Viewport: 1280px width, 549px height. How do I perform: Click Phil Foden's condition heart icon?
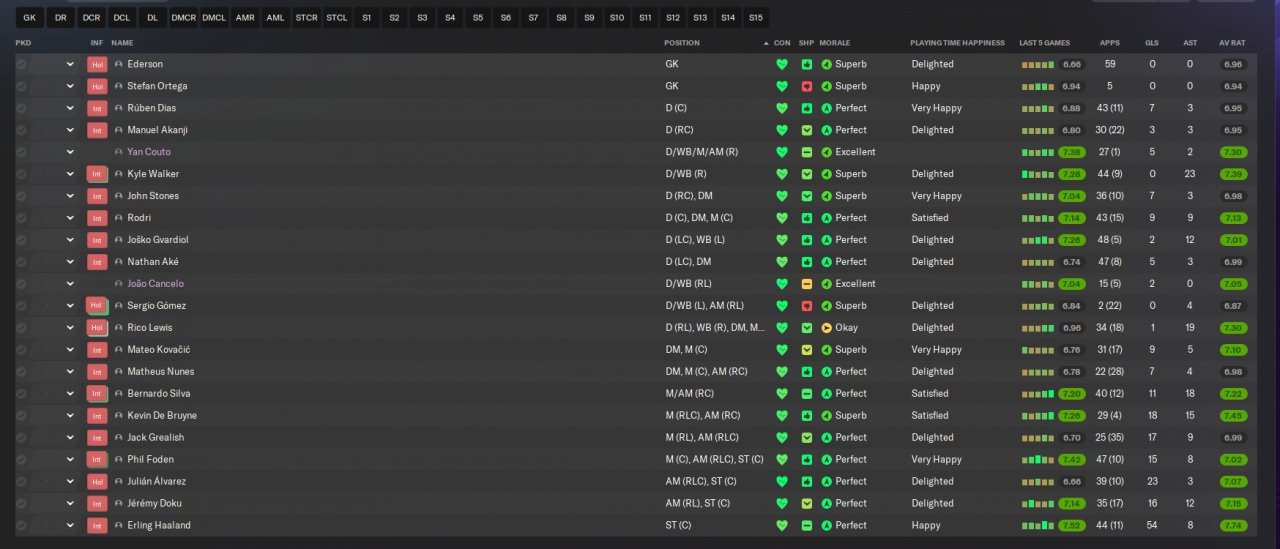tap(782, 460)
